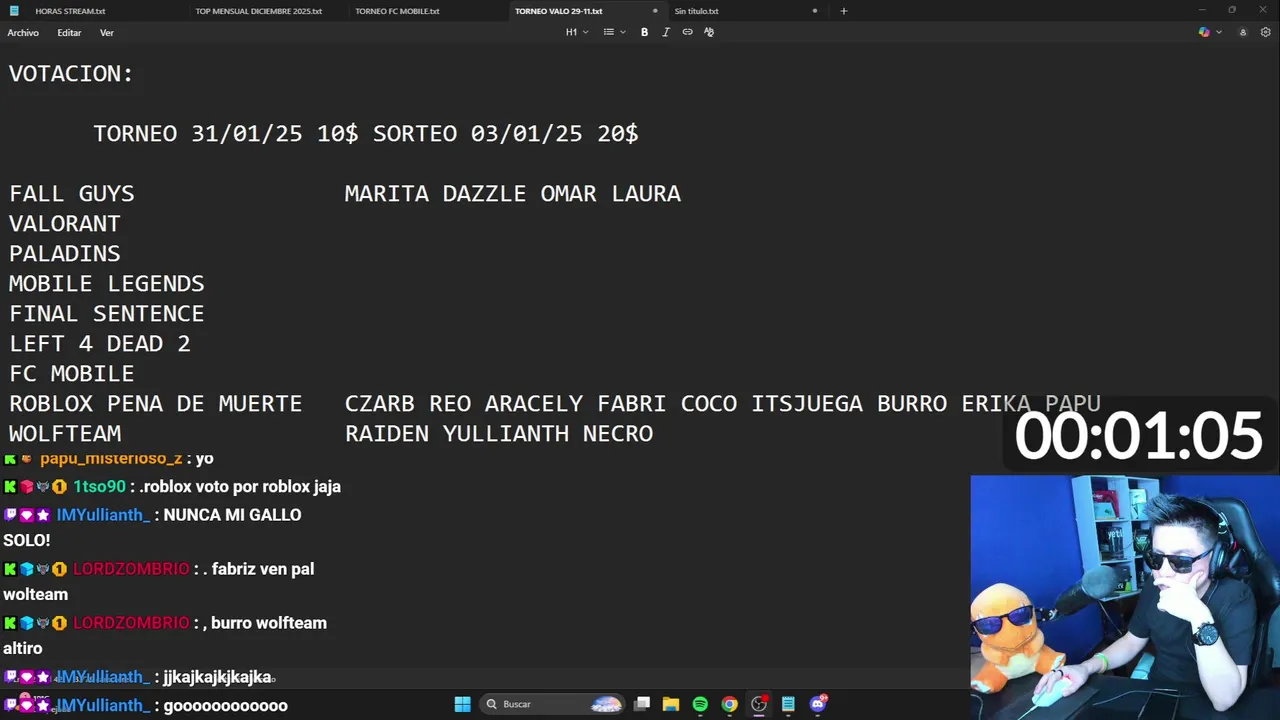
Task: Open the H1 heading style dropdown
Action: click(577, 32)
